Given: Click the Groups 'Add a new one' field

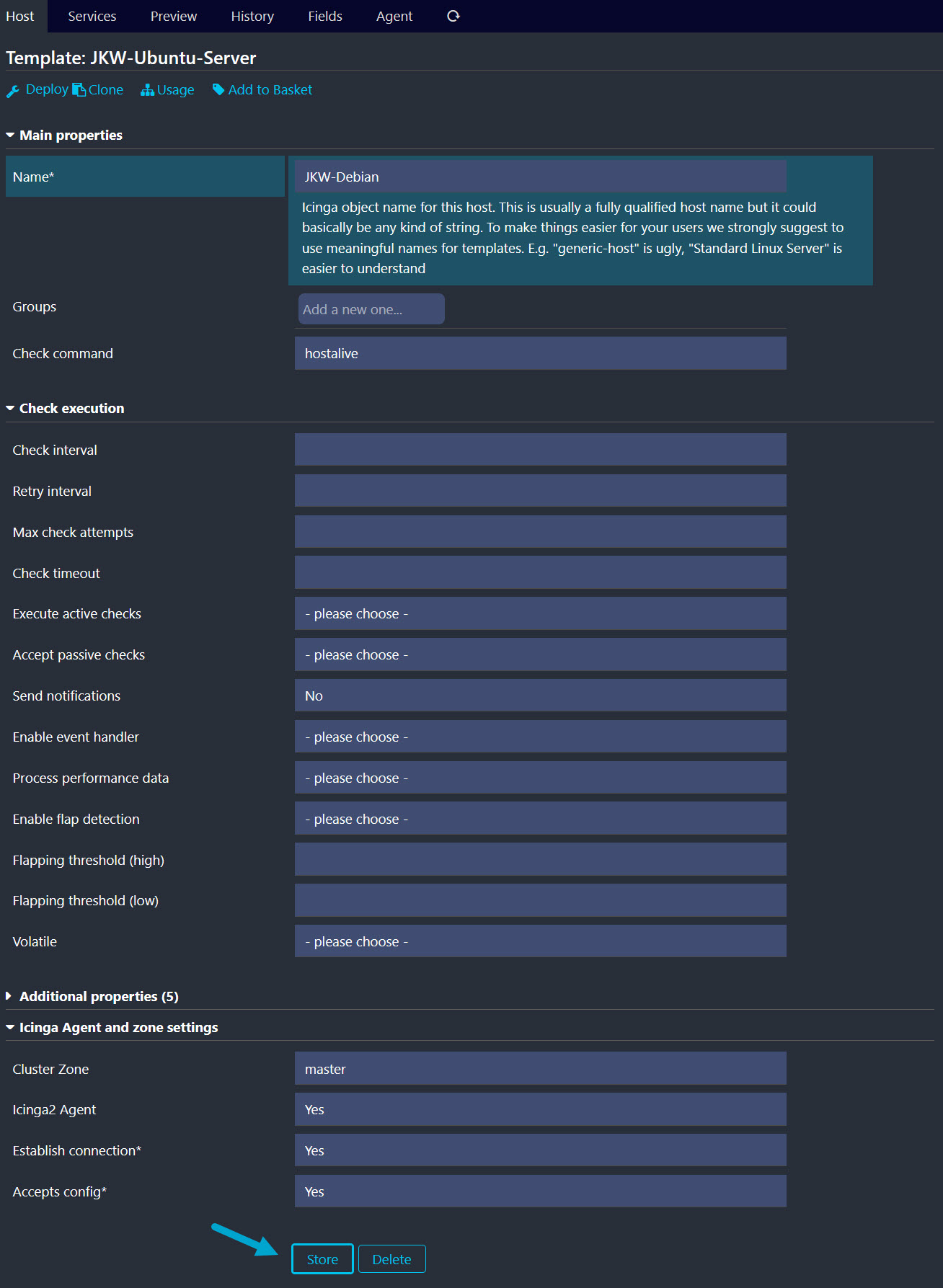Looking at the screenshot, I should 371,309.
